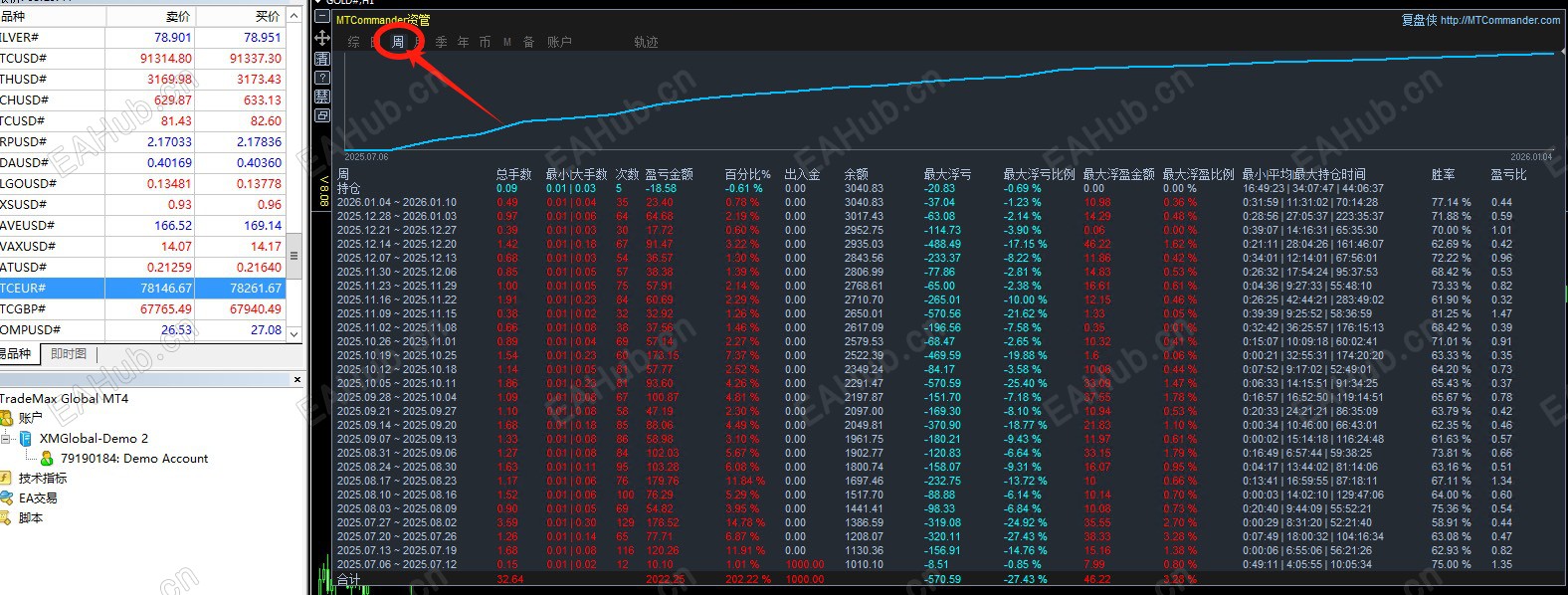
Task: Collapse the XMGlobal-Demo 2 tree node
Action: (x=7, y=439)
